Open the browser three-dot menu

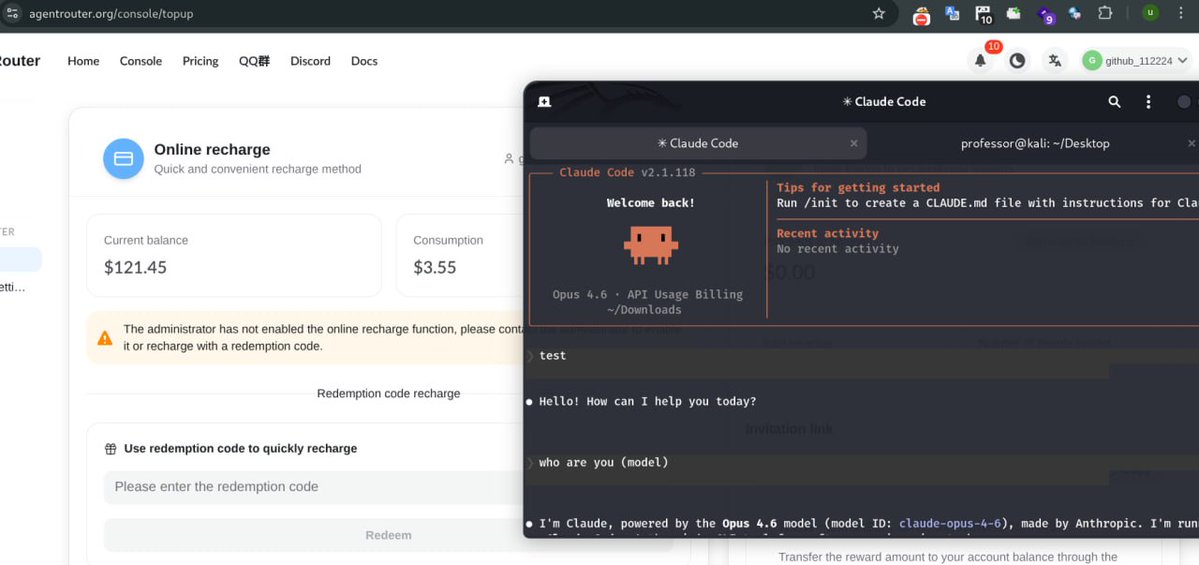(x=1181, y=13)
